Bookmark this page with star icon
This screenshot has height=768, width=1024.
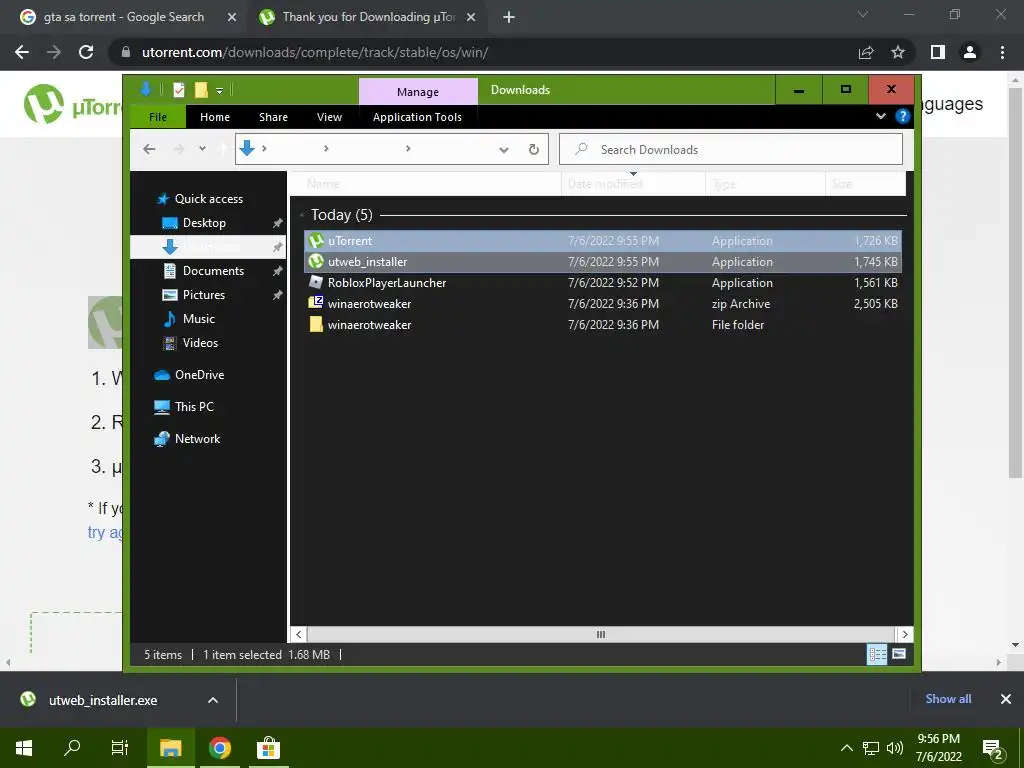(x=898, y=52)
